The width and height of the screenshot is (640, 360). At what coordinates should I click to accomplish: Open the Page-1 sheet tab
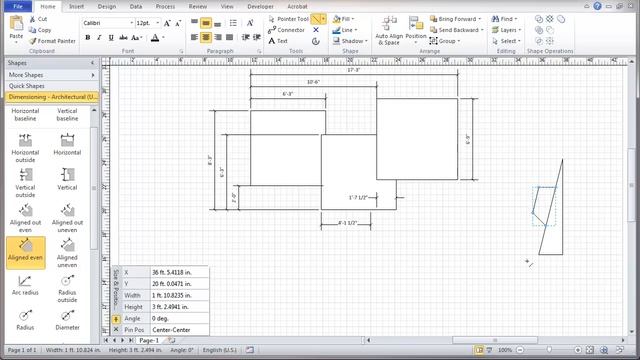tap(149, 340)
